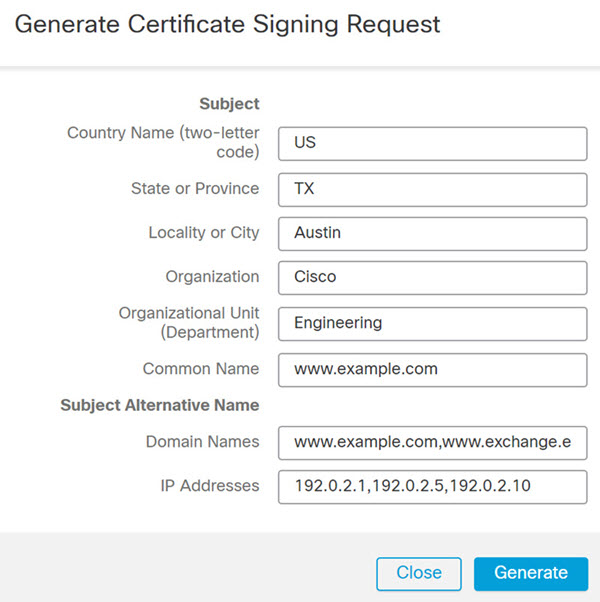This screenshot has width=600, height=602.
Task: Click the "Subject Alternative Name" section heading
Action: [159, 405]
